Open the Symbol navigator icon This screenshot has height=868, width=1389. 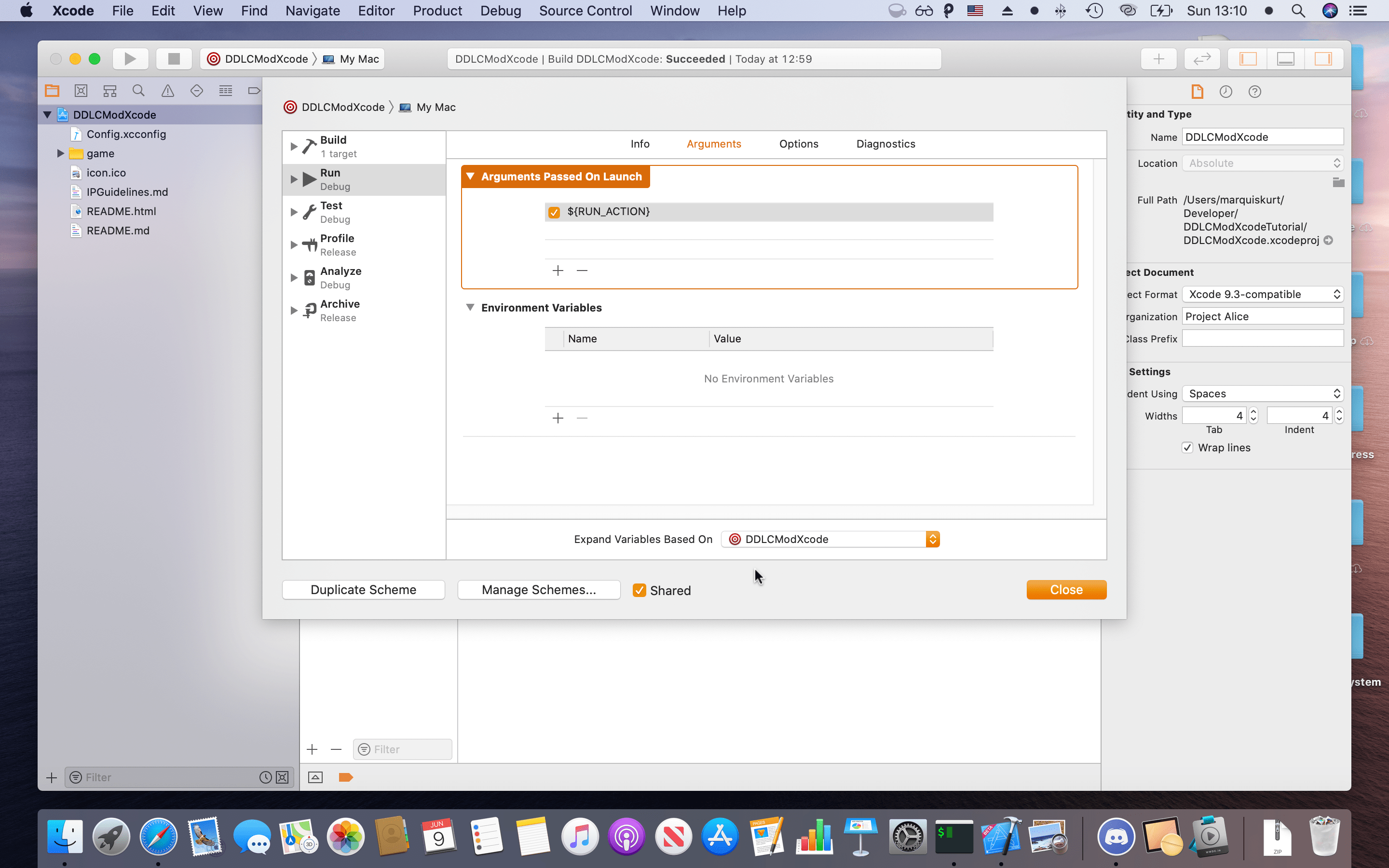pyautogui.click(x=109, y=91)
